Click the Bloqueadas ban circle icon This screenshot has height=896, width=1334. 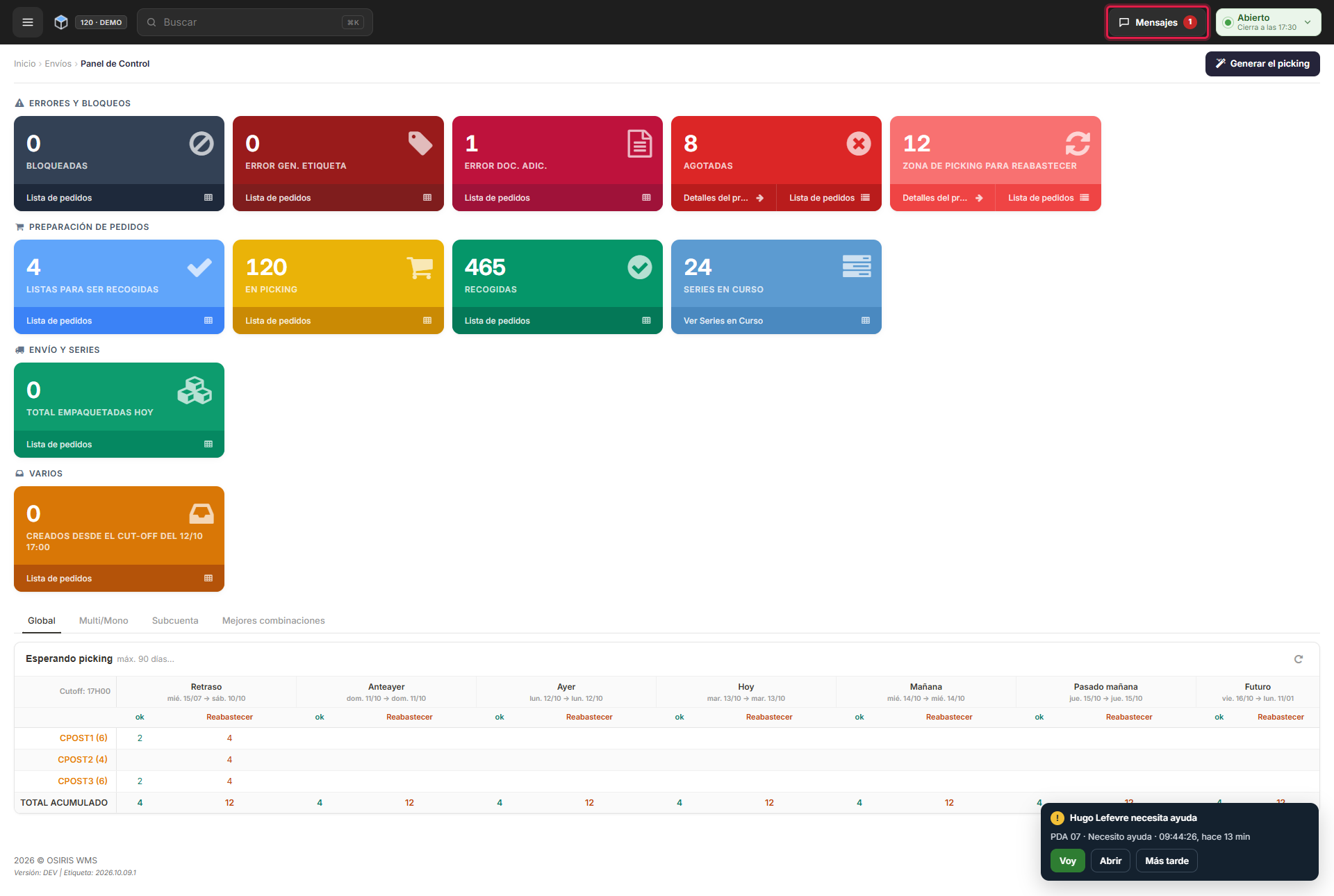point(201,144)
